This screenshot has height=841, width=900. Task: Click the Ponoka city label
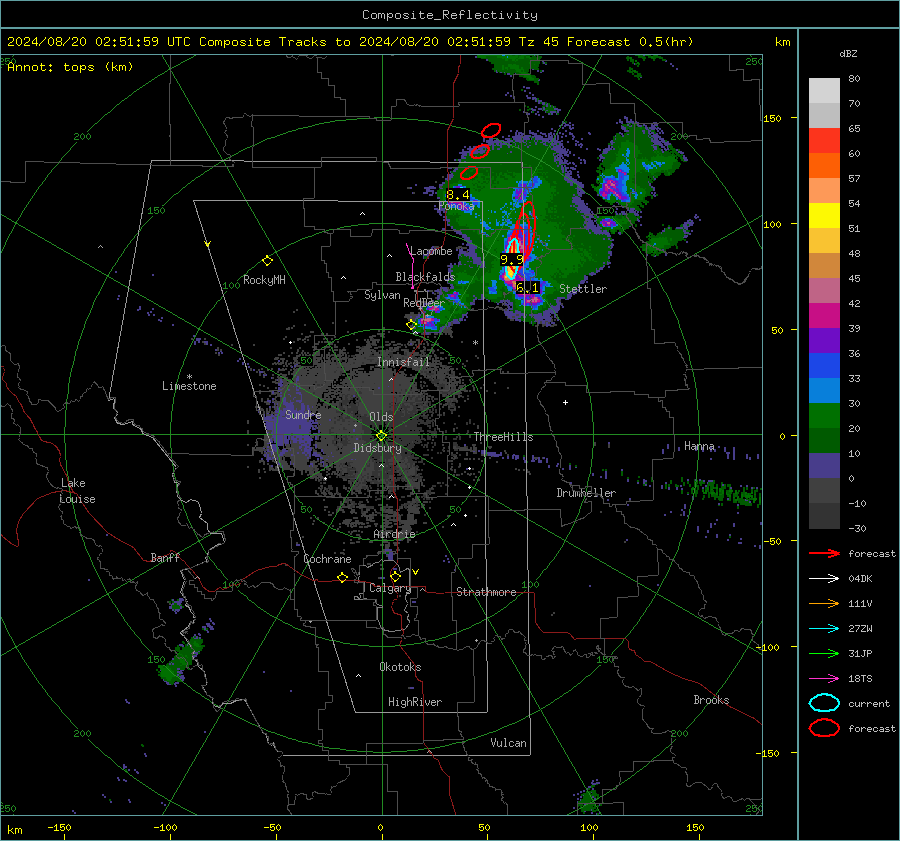click(x=456, y=206)
